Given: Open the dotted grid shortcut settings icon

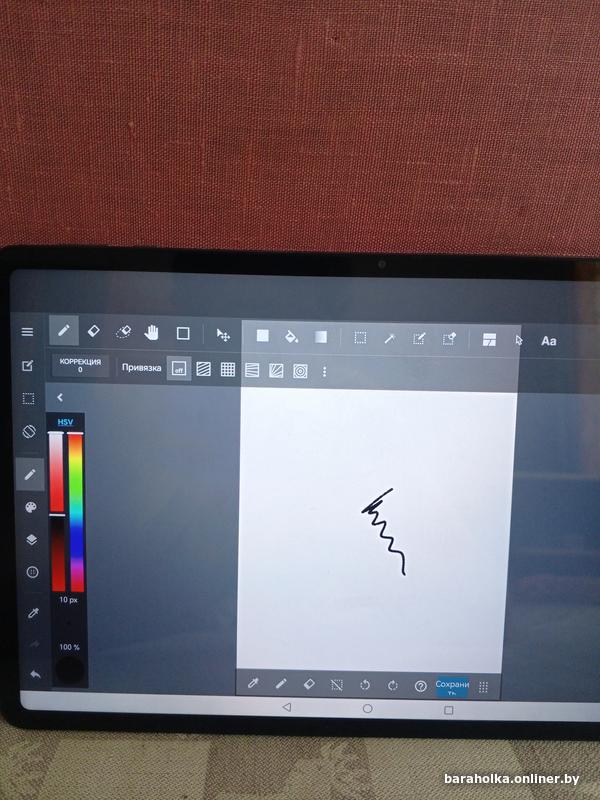Looking at the screenshot, I should point(483,687).
